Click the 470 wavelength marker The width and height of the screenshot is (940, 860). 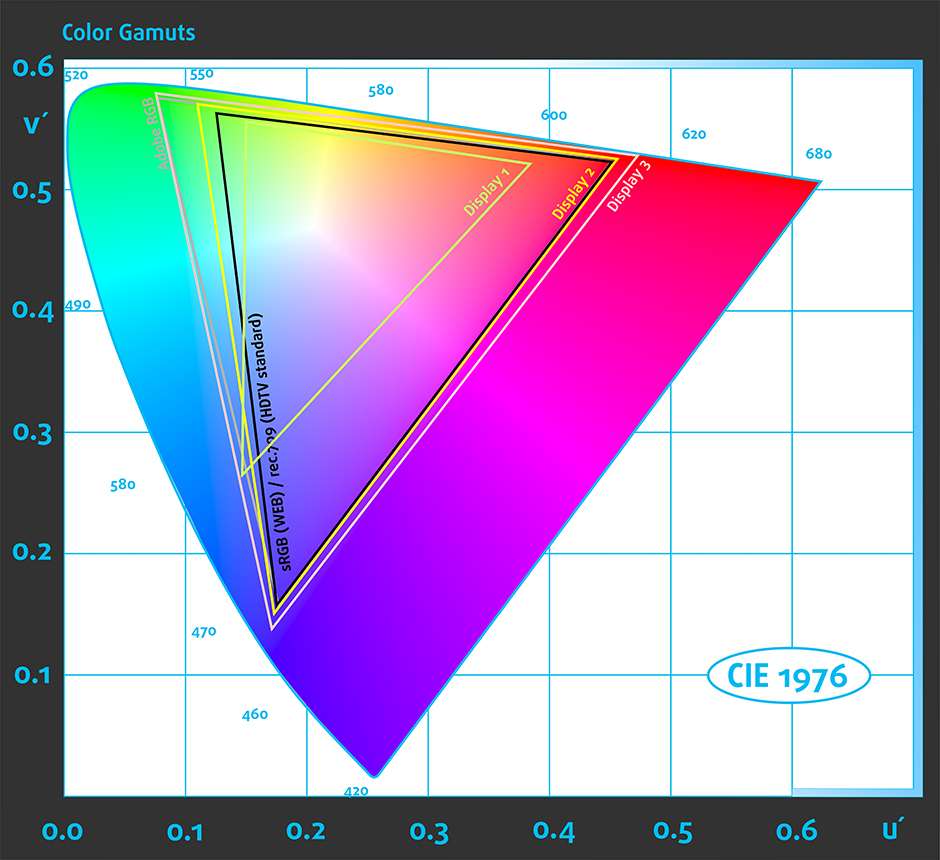(x=204, y=632)
